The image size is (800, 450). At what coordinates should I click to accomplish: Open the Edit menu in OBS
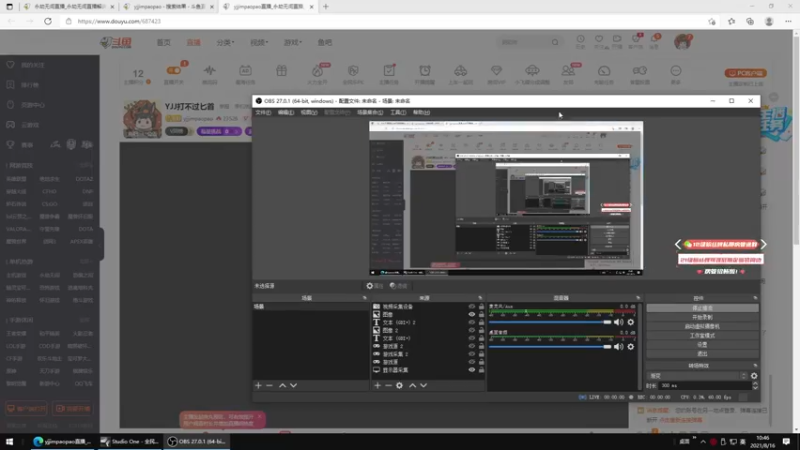[x=286, y=112]
